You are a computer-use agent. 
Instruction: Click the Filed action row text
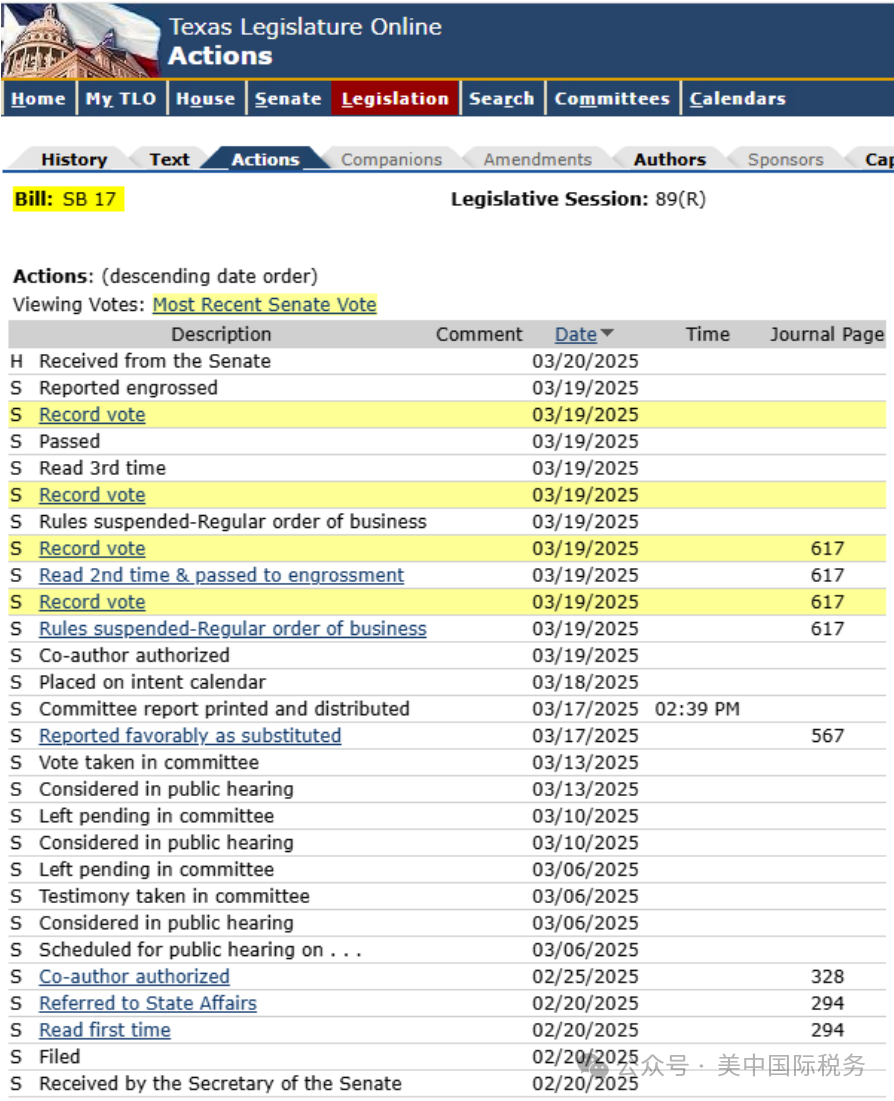point(60,1057)
